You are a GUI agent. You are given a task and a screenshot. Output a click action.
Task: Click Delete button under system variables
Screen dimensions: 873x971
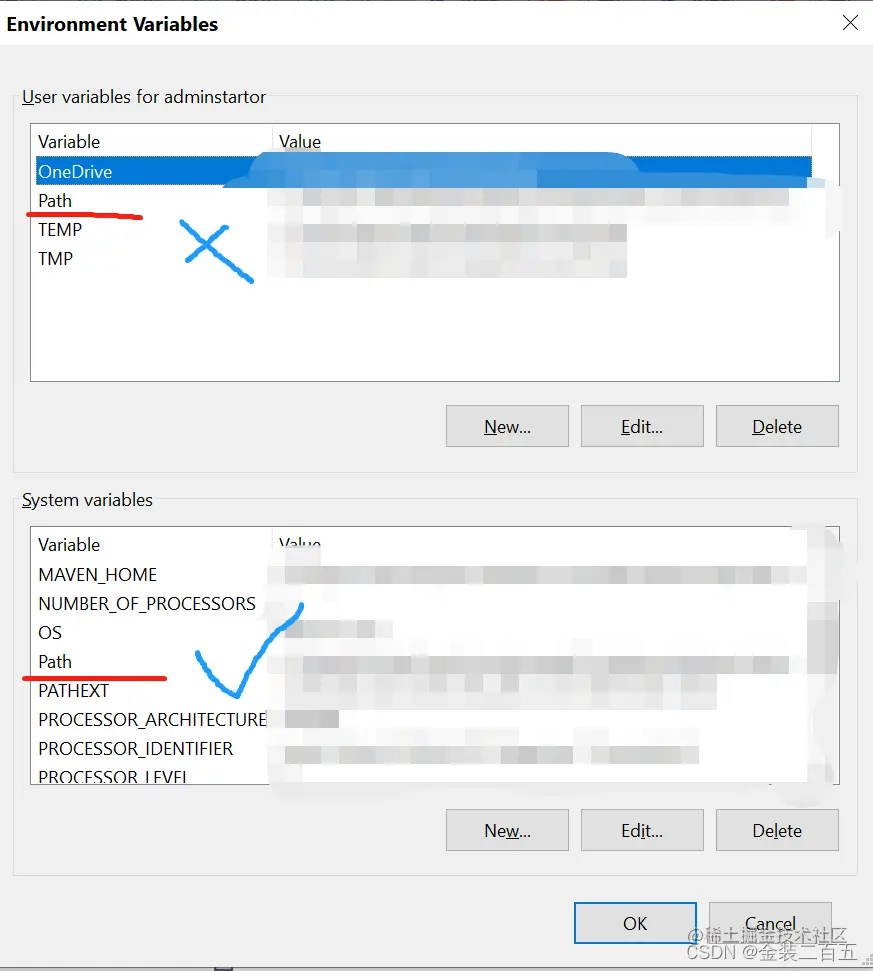click(x=777, y=830)
